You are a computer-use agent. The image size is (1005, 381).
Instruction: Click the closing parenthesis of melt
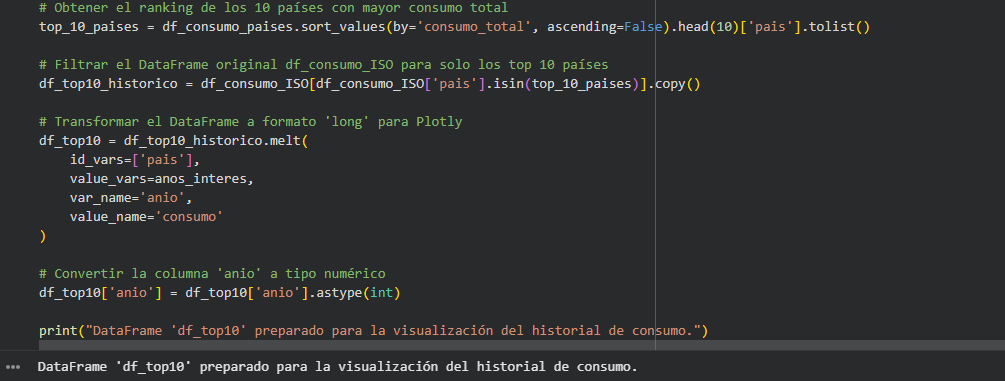click(43, 235)
